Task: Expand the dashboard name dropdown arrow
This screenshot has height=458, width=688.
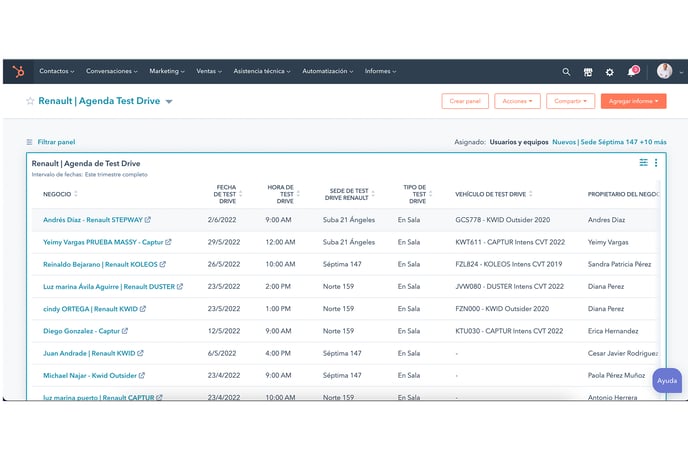Action: (x=169, y=102)
